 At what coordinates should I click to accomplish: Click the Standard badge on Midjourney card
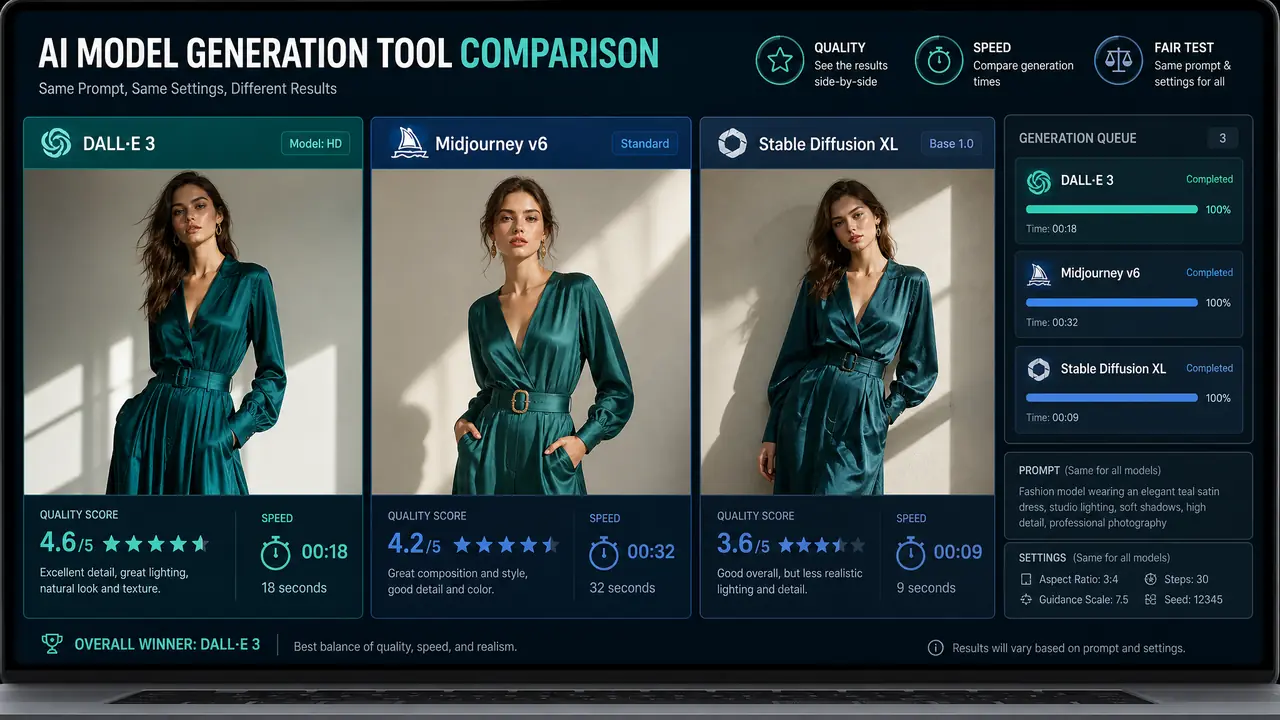pyautogui.click(x=645, y=143)
